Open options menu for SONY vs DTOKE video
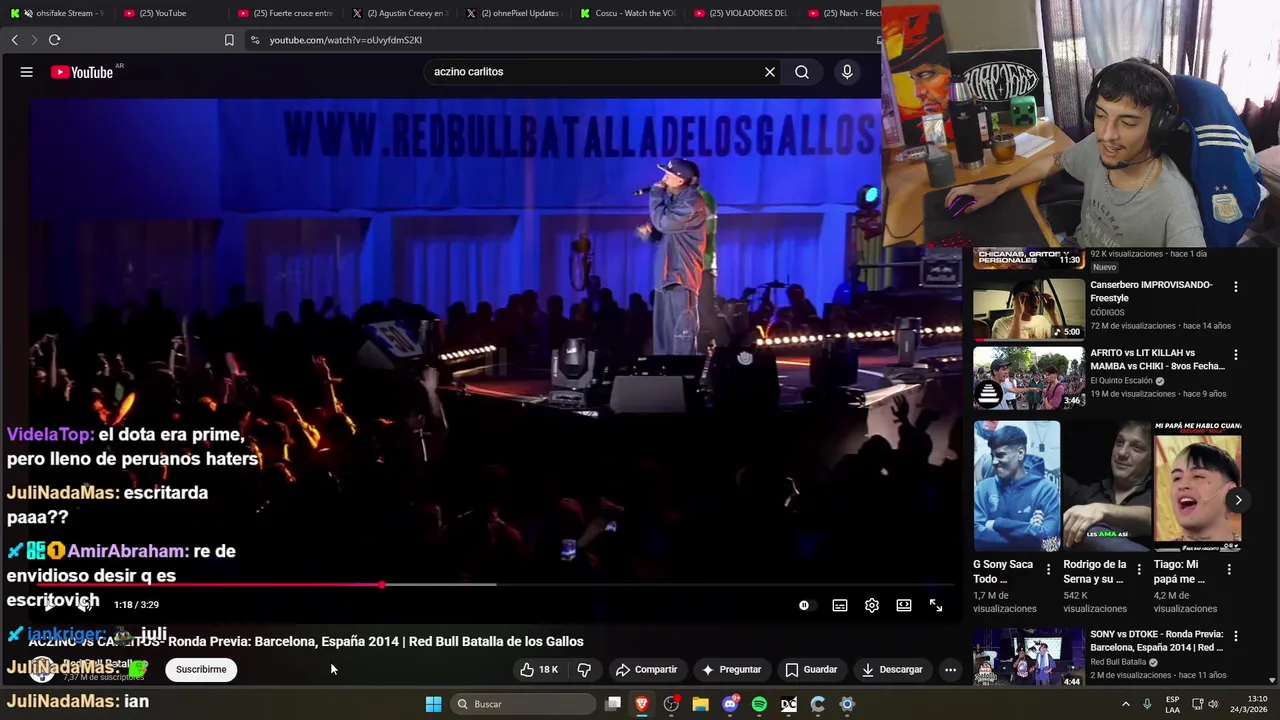1280x720 pixels. coord(1235,636)
